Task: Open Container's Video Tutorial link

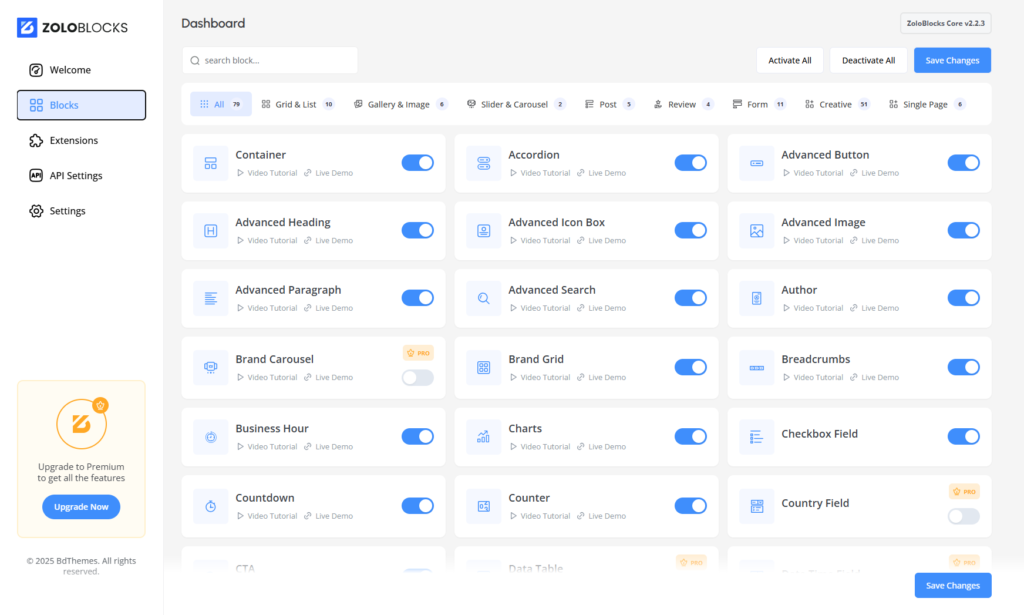Action: point(267,173)
